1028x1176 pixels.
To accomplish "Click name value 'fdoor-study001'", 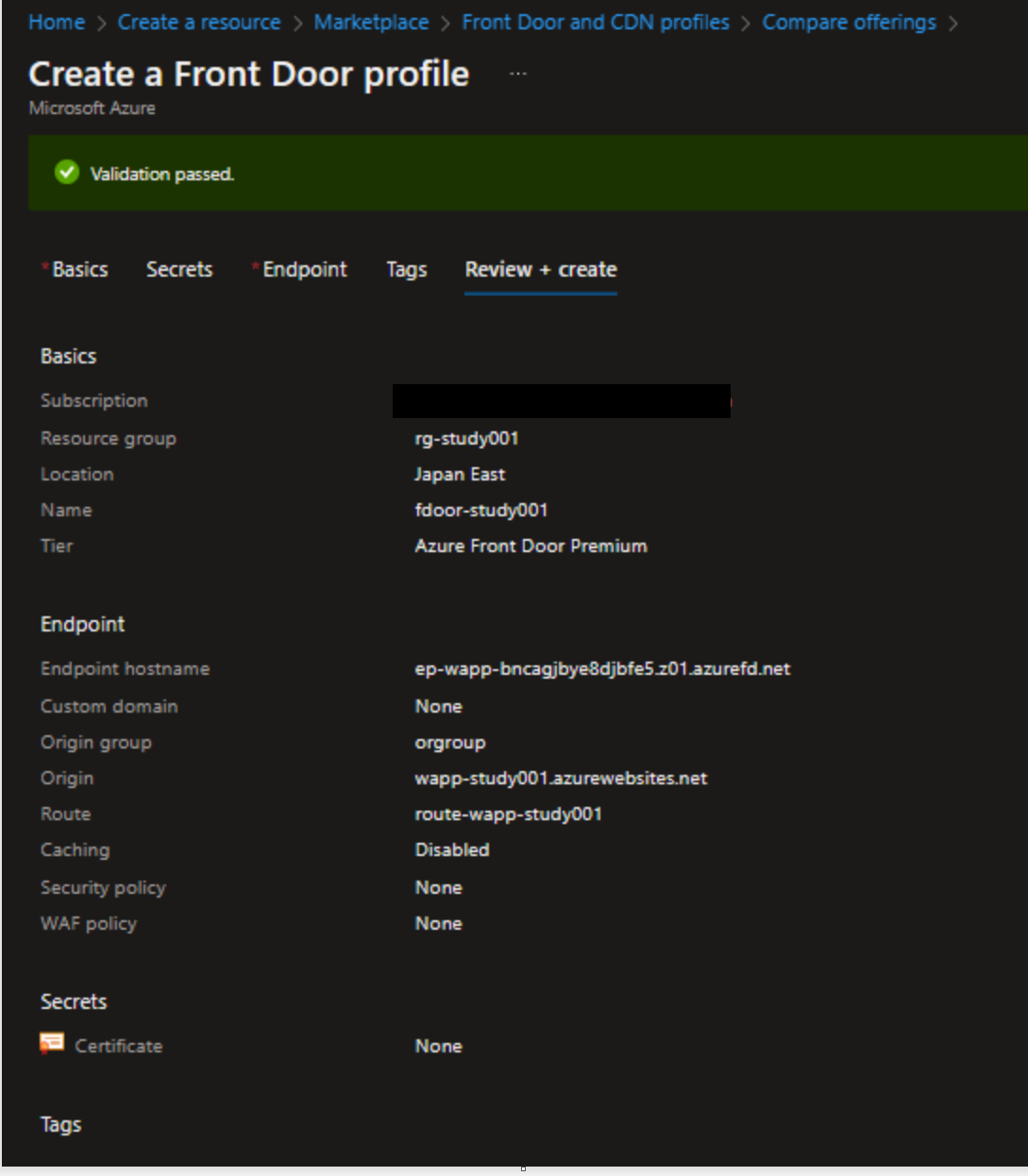I will click(x=481, y=511).
